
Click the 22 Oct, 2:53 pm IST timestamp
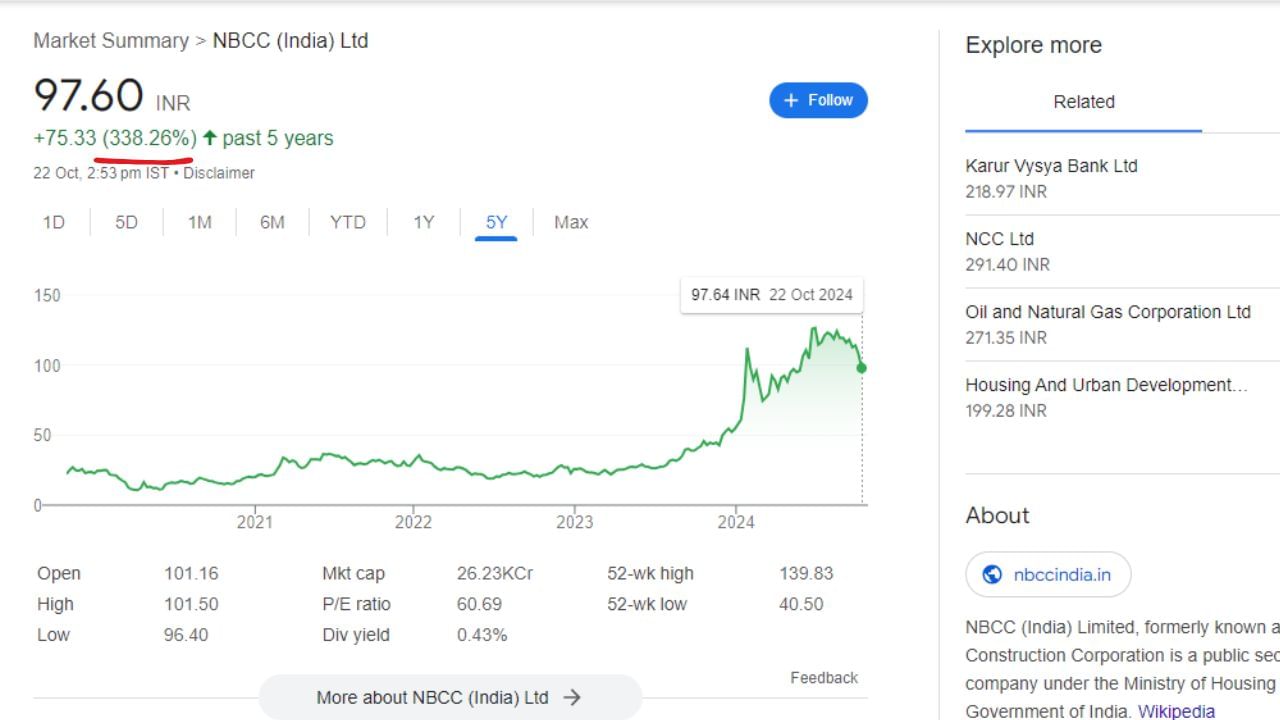point(101,173)
